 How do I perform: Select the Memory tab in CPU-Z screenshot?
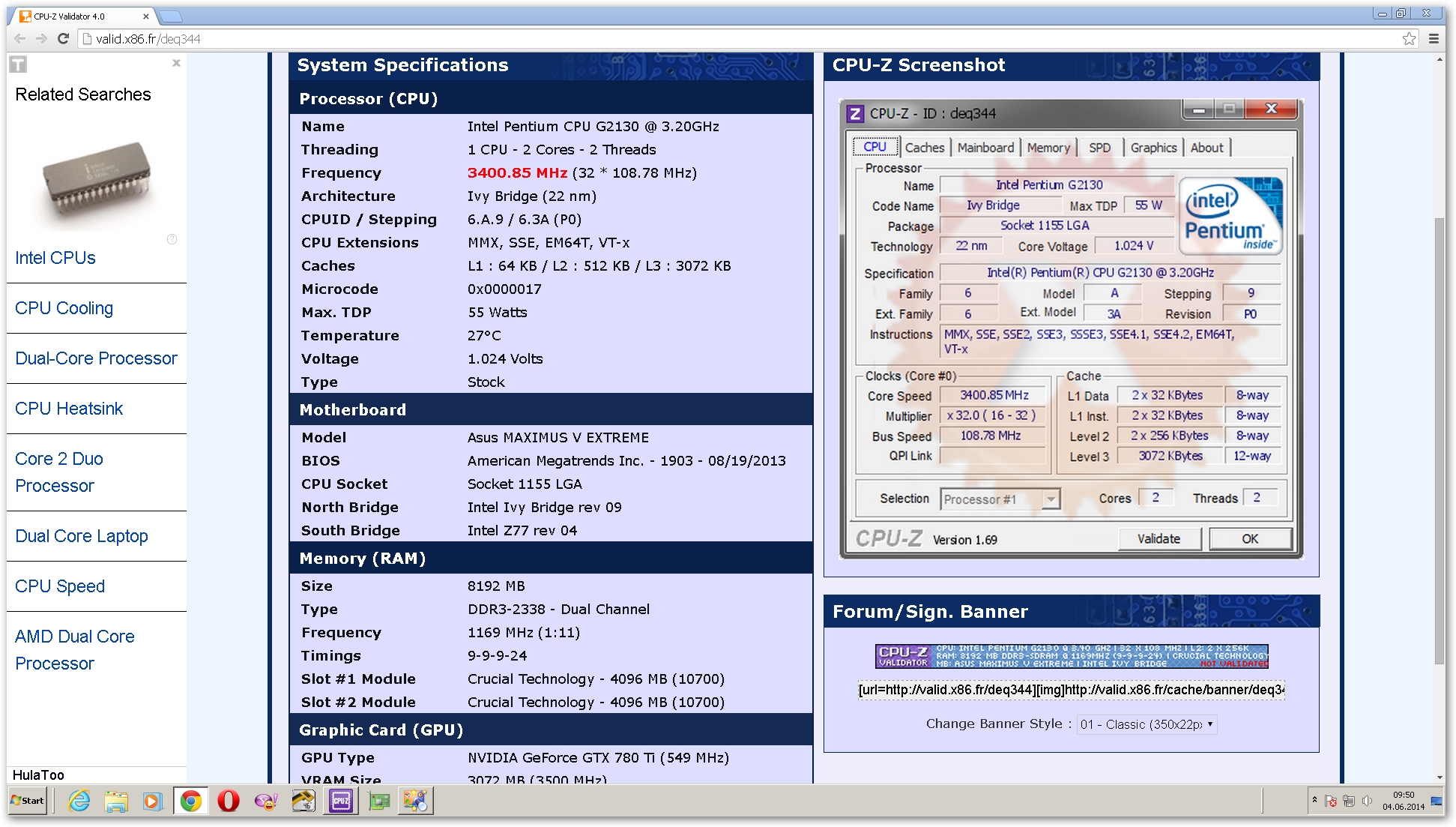[x=1048, y=148]
